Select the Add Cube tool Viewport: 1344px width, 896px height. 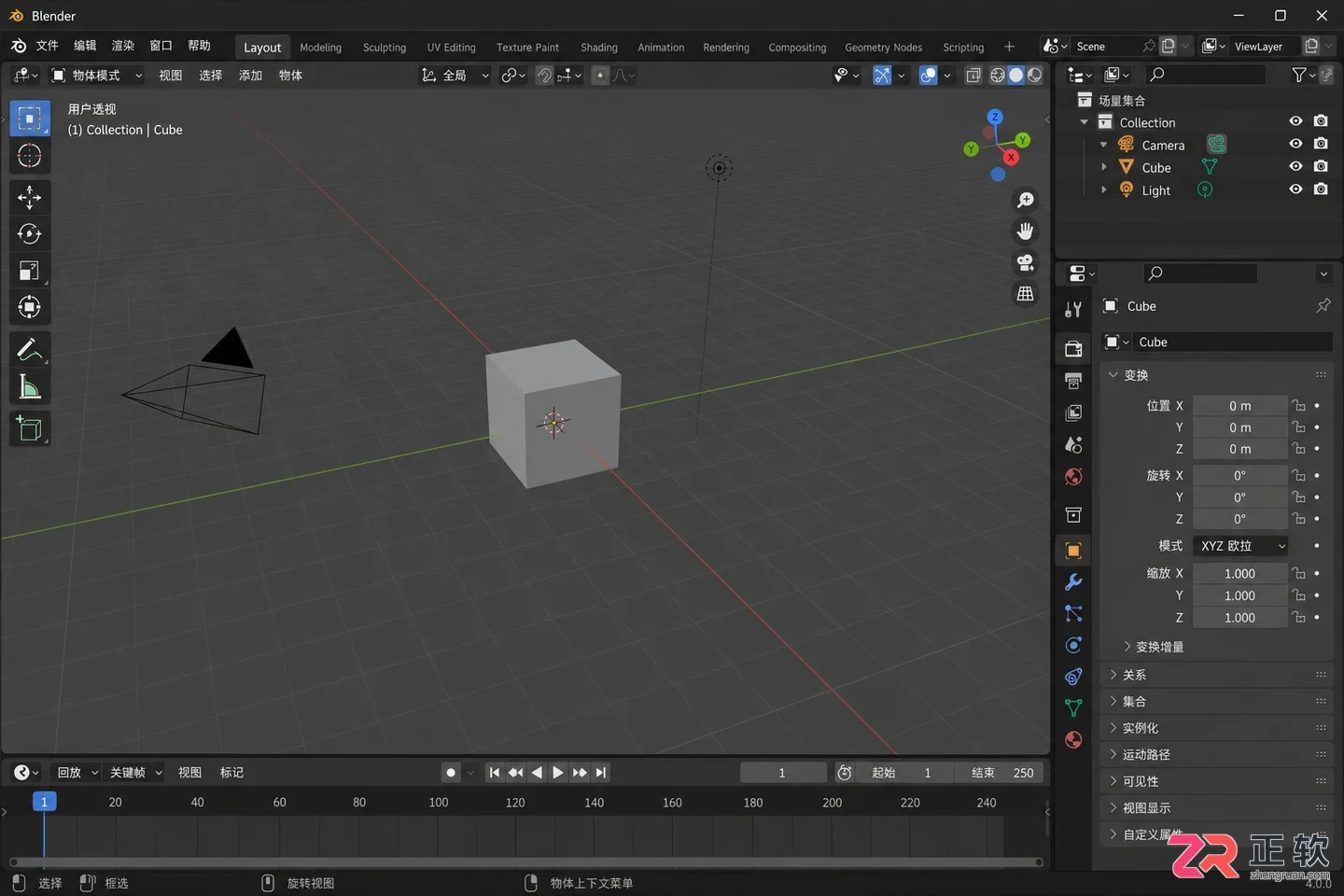tap(30, 429)
